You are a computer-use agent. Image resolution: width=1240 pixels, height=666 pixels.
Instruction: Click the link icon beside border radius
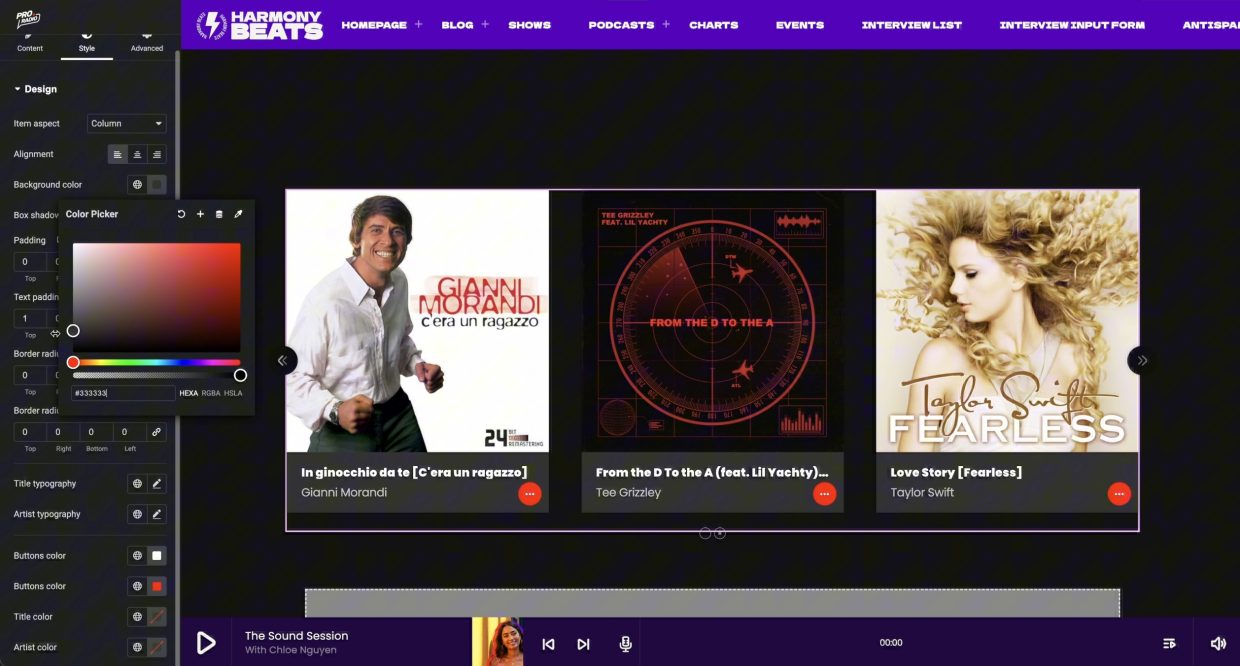tap(156, 432)
